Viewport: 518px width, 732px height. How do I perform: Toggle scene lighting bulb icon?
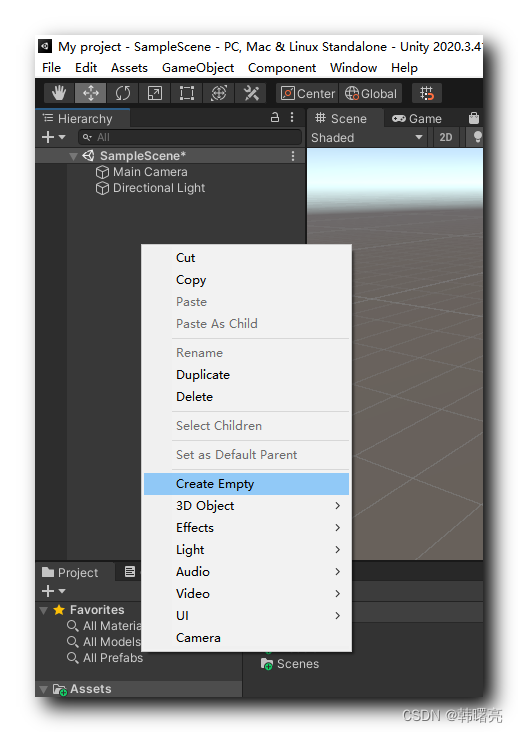pyautogui.click(x=477, y=137)
